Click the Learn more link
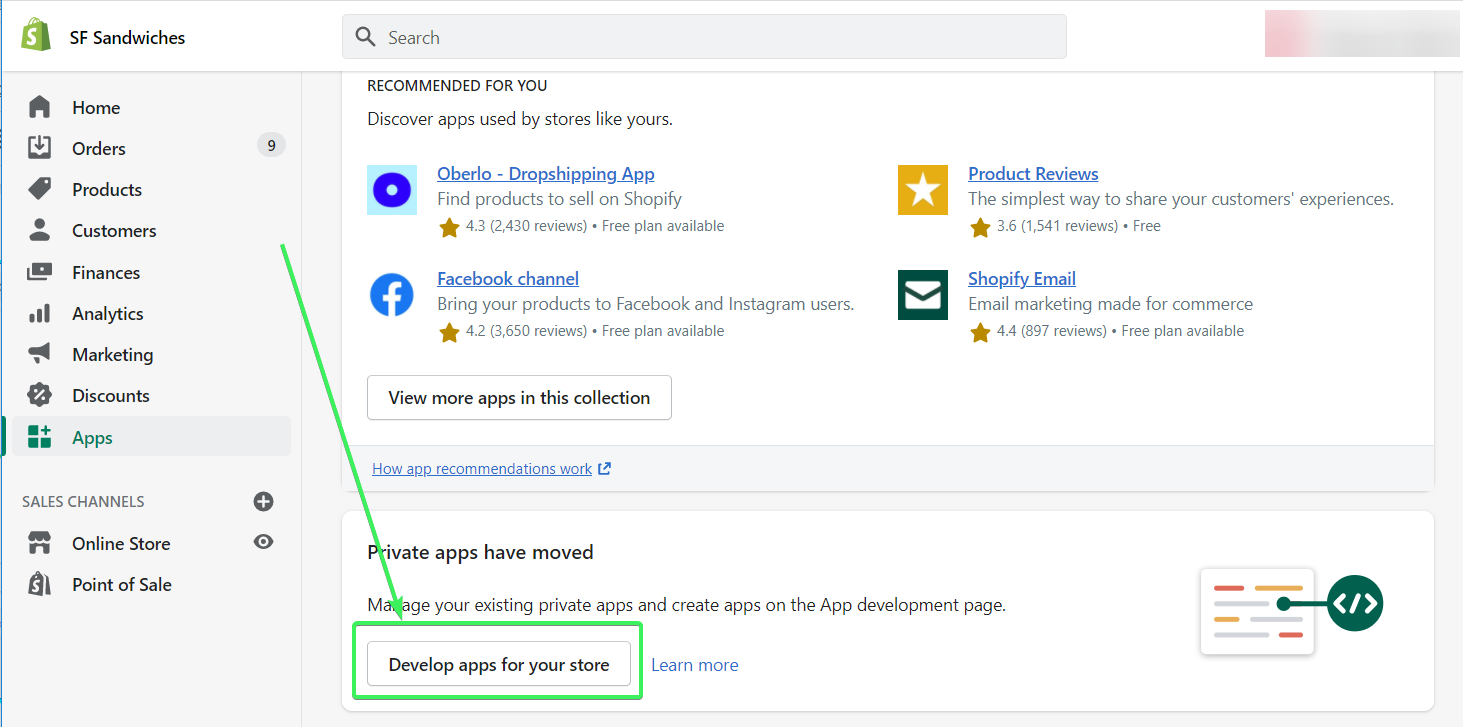Screen dimensions: 1463x727 695,665
